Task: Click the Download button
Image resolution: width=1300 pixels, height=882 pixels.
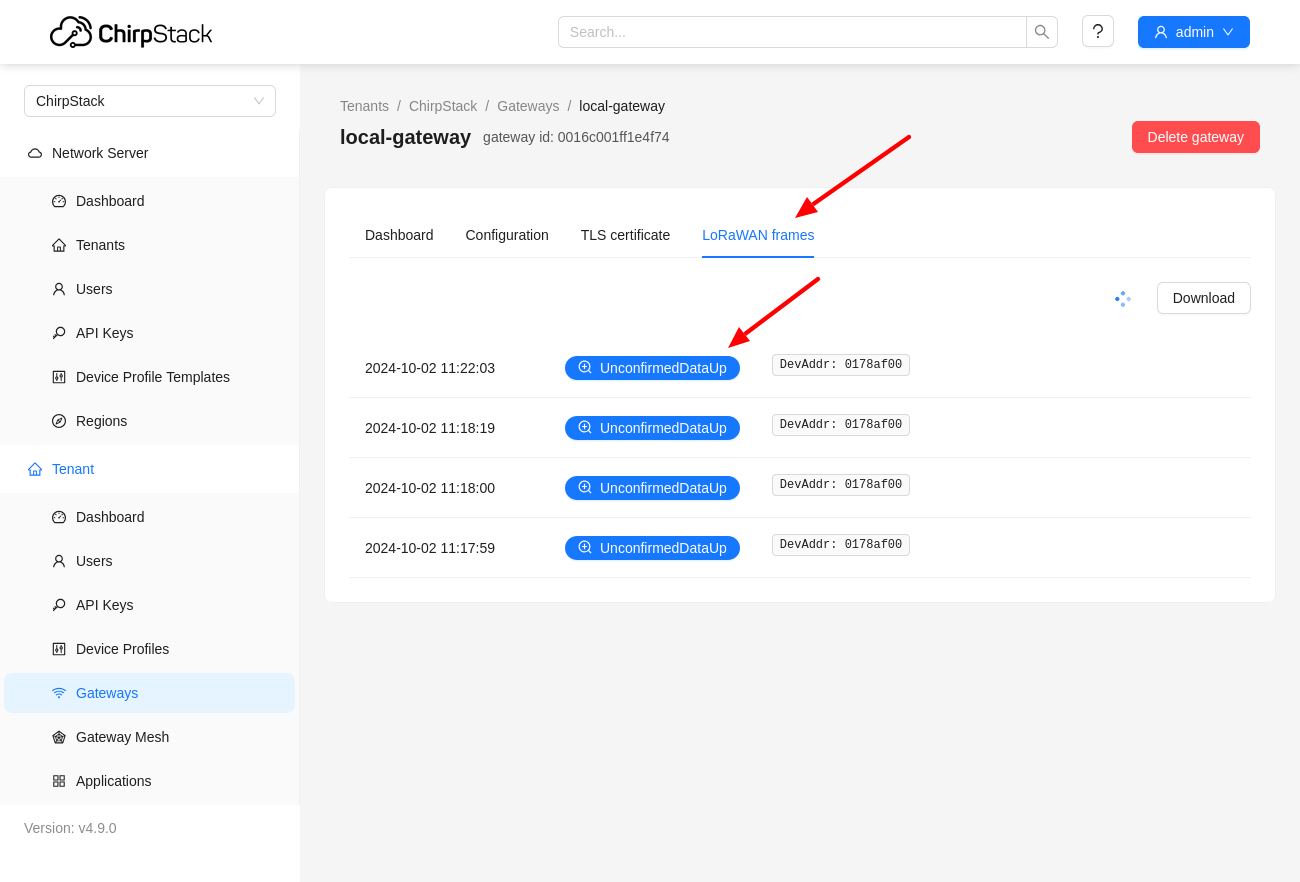Action: [x=1204, y=298]
